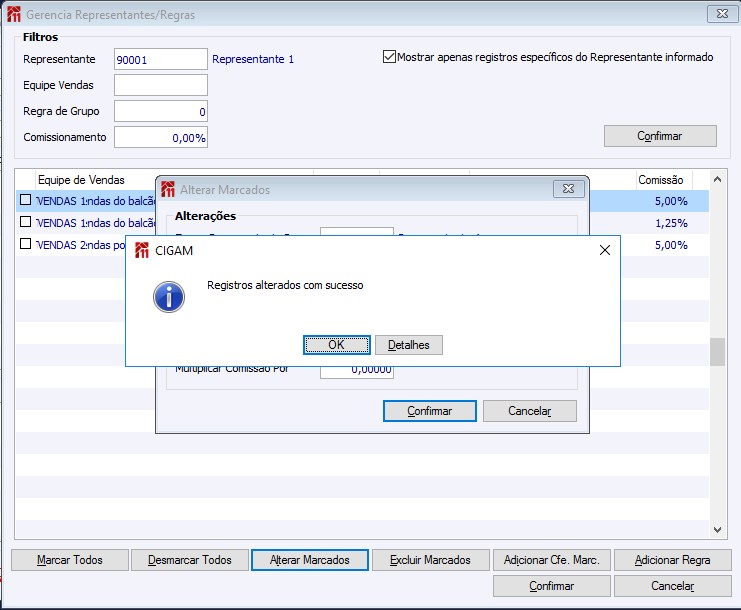Click Desmarcar Todos button

click(x=190, y=560)
